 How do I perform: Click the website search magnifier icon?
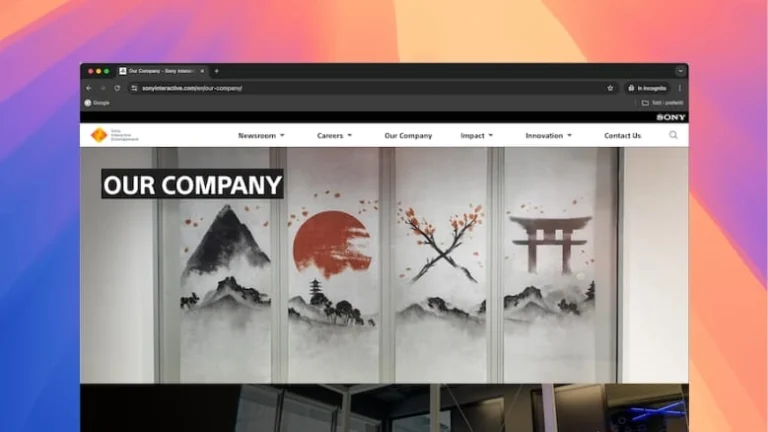pyautogui.click(x=673, y=135)
